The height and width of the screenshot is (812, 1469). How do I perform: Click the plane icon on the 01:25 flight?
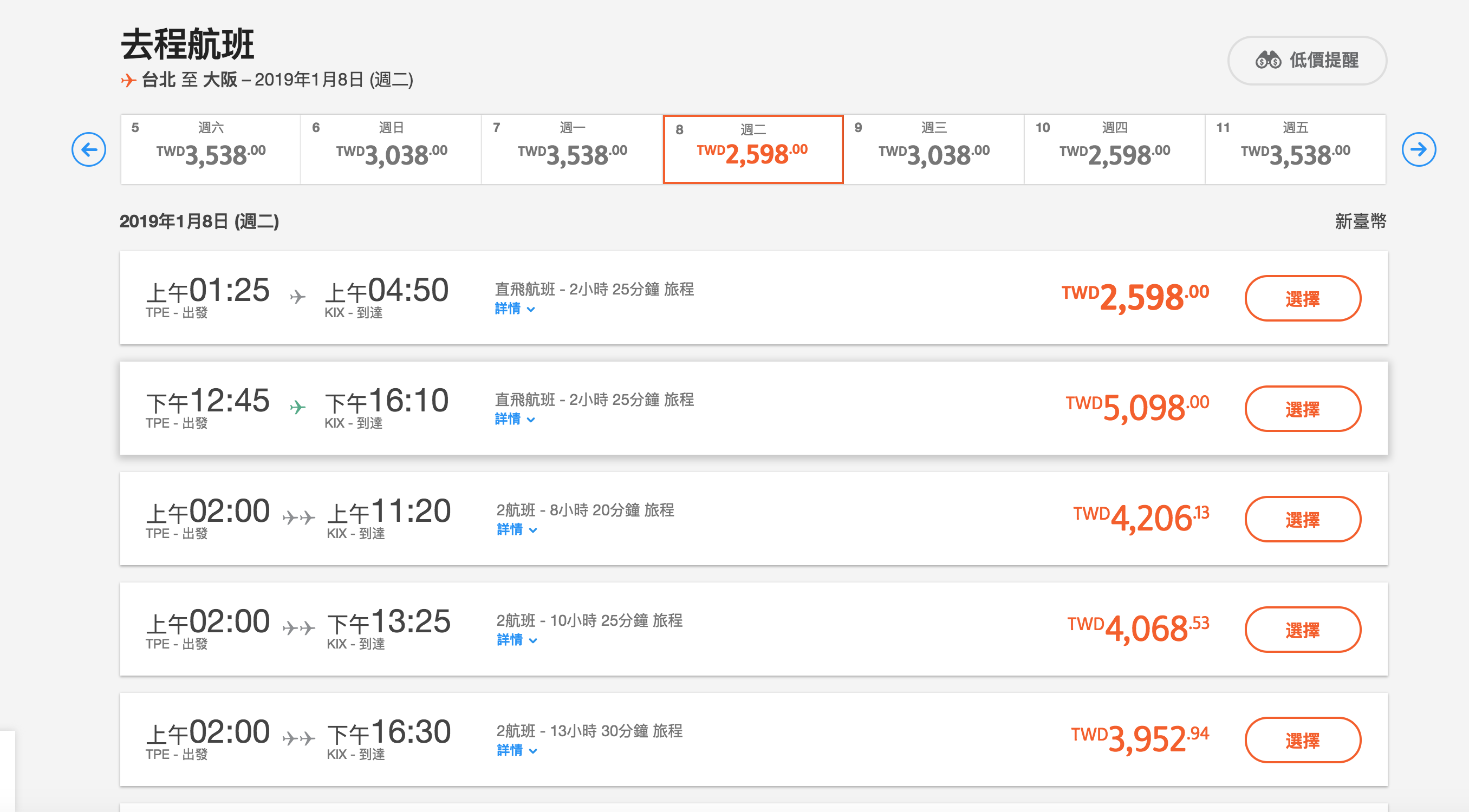click(298, 296)
